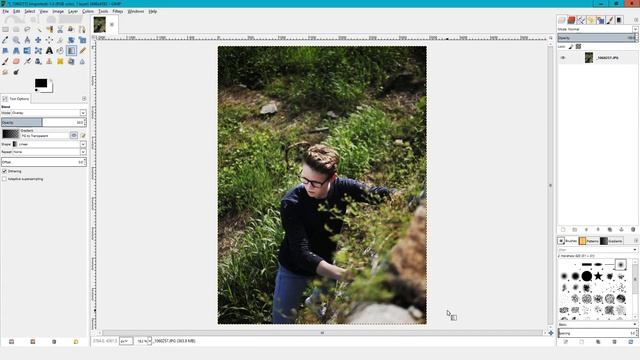Select the Bucket Fill tool
The image size is (640, 360).
pyautogui.click(x=60, y=51)
